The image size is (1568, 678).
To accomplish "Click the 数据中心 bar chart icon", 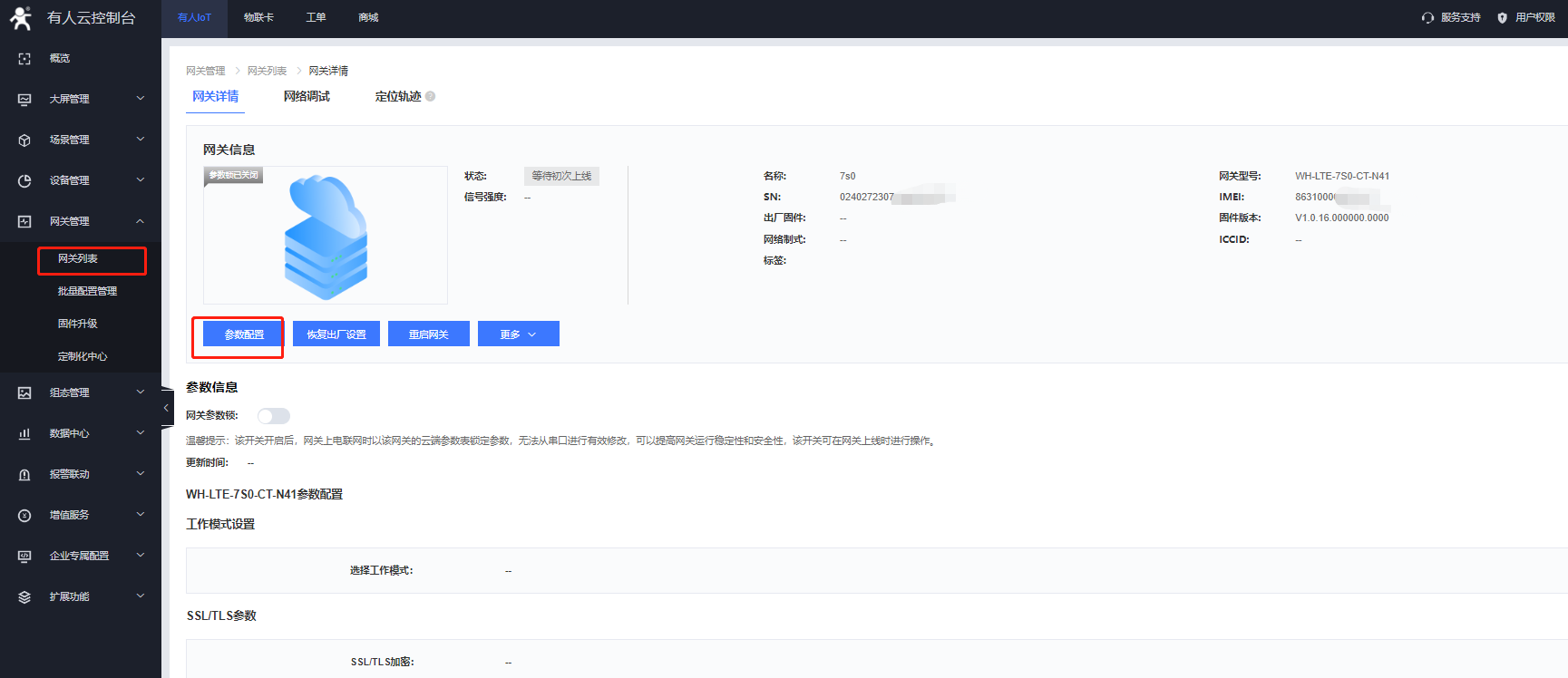I will (24, 433).
